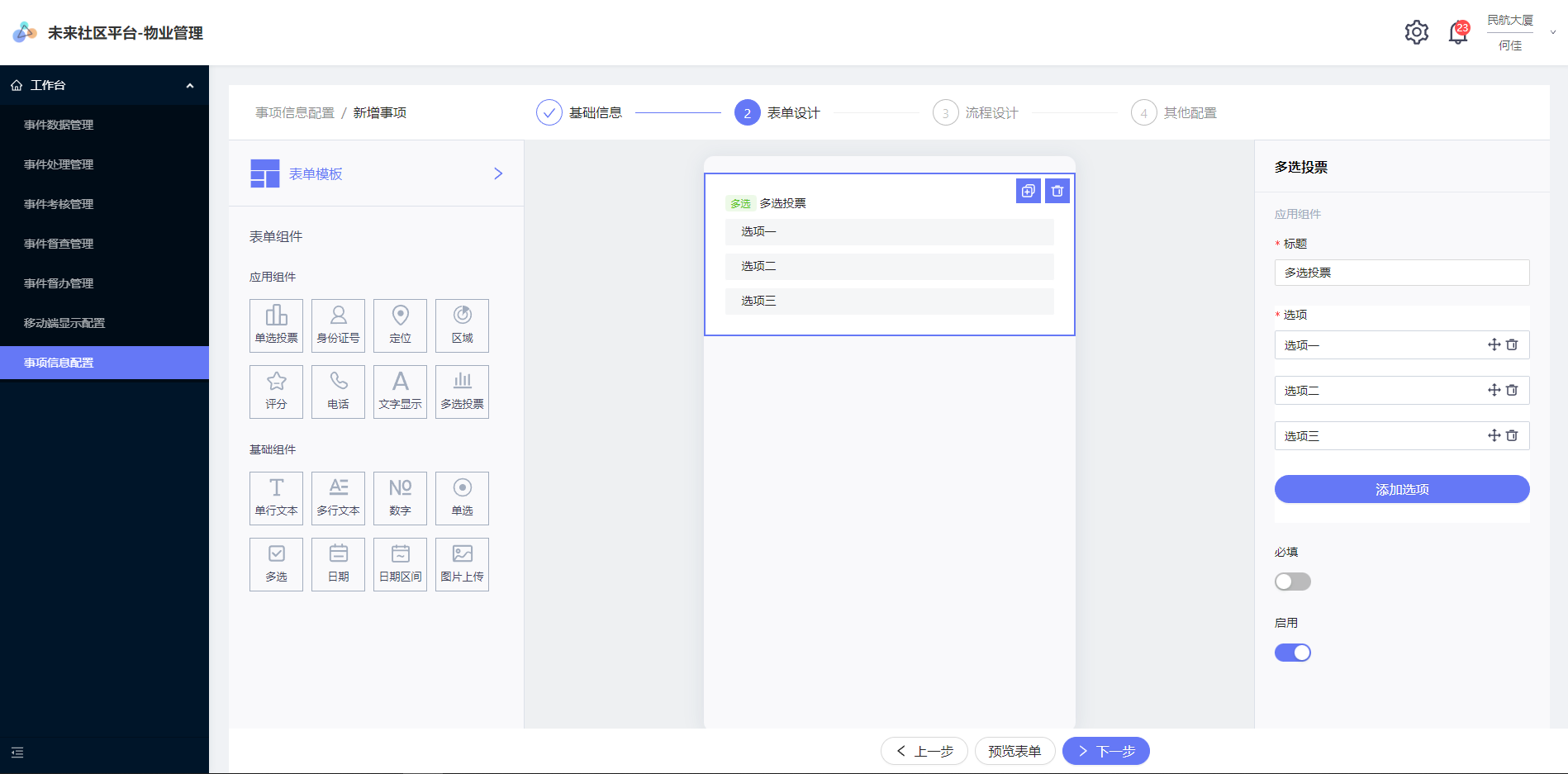This screenshot has width=1568, height=774.
Task: Add the 单行文本 component
Action: [x=276, y=498]
